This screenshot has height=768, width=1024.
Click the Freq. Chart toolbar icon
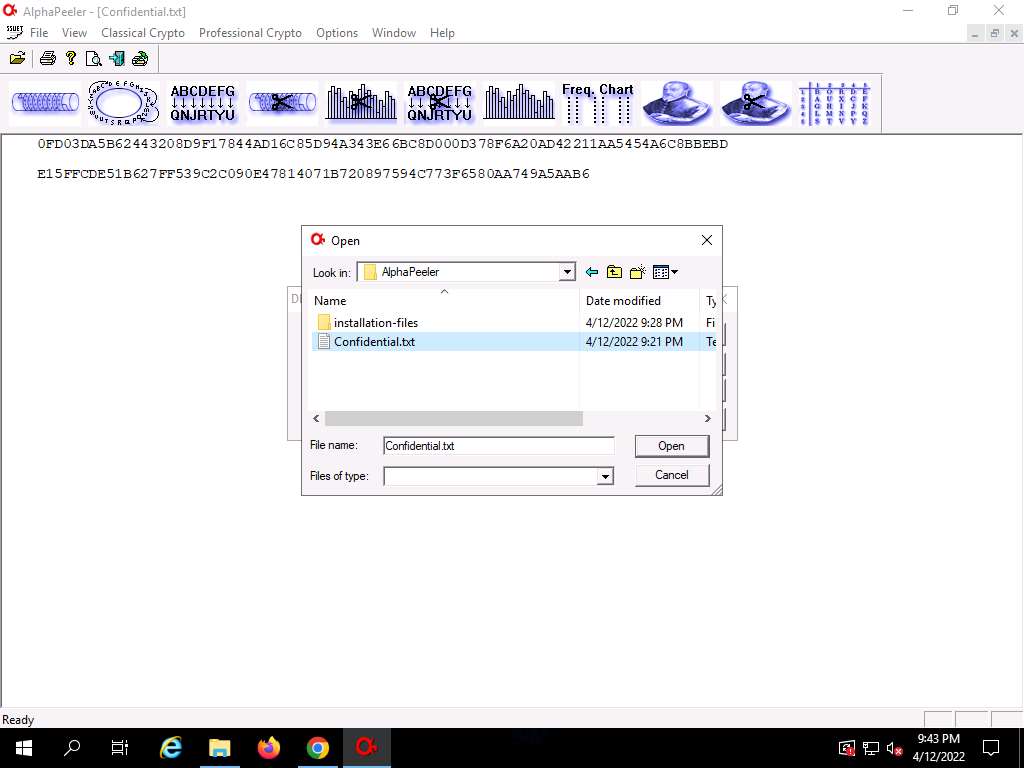[597, 103]
